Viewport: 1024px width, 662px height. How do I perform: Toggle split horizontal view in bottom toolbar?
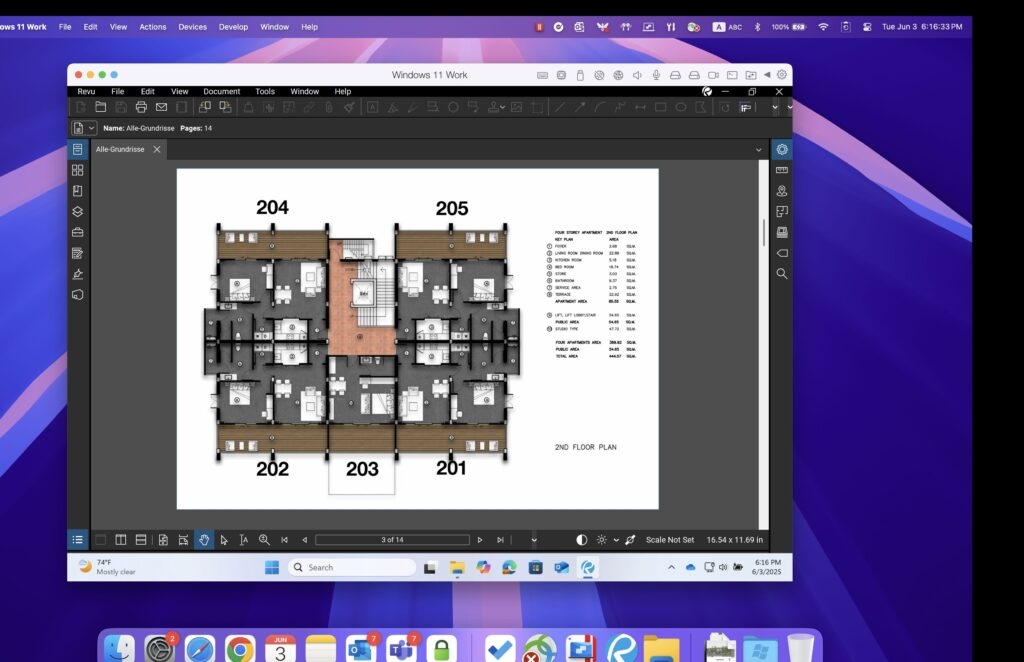[x=141, y=540]
